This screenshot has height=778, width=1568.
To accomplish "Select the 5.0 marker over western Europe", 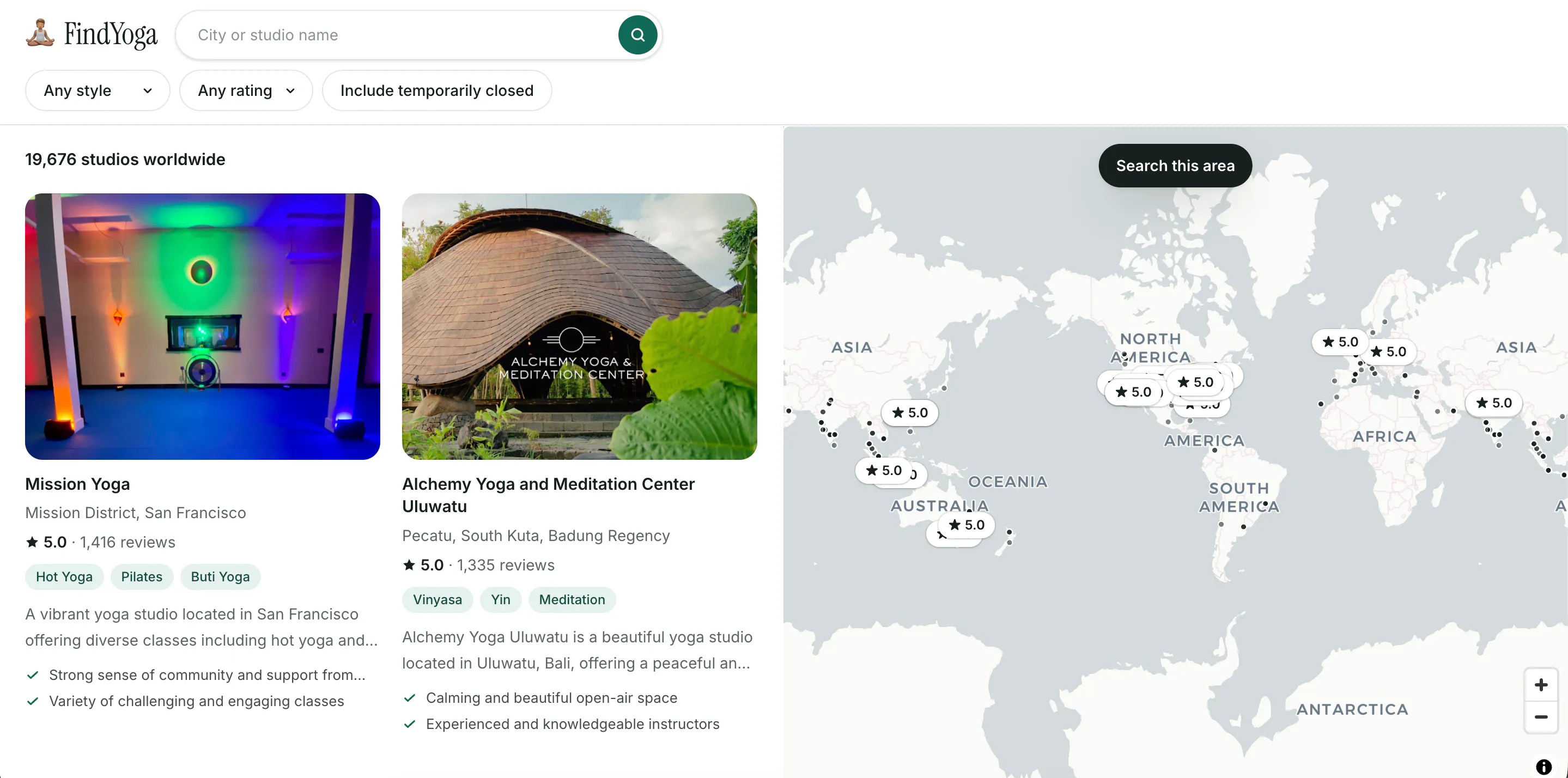I will pyautogui.click(x=1340, y=342).
